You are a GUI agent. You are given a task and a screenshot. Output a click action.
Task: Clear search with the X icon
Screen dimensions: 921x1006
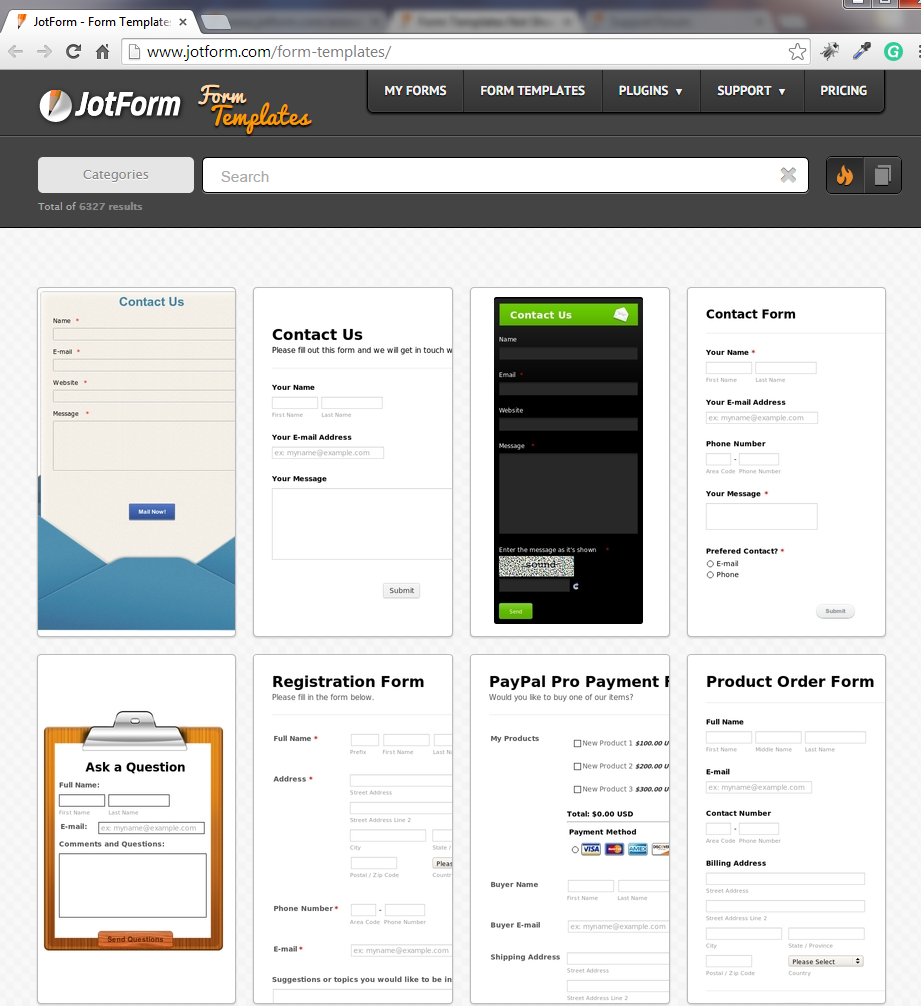point(788,175)
